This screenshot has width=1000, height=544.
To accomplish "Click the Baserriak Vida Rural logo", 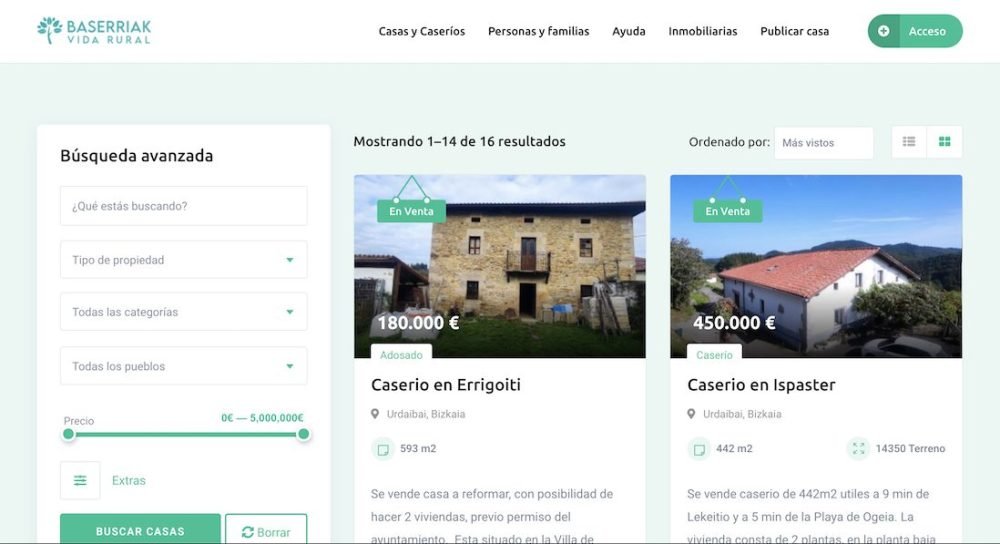I will (x=94, y=31).
